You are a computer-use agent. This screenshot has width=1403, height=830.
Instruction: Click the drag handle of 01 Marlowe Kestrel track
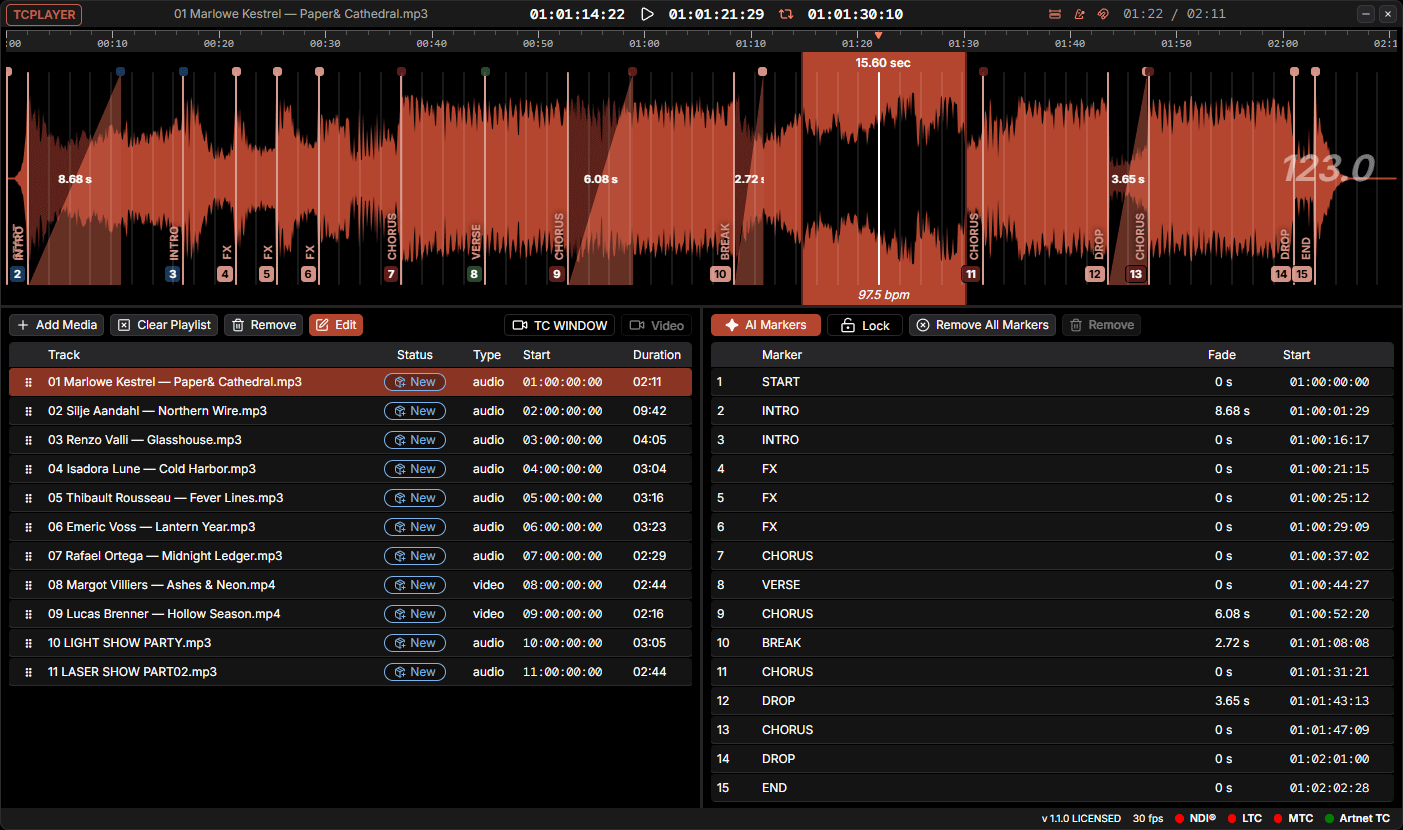(28, 382)
